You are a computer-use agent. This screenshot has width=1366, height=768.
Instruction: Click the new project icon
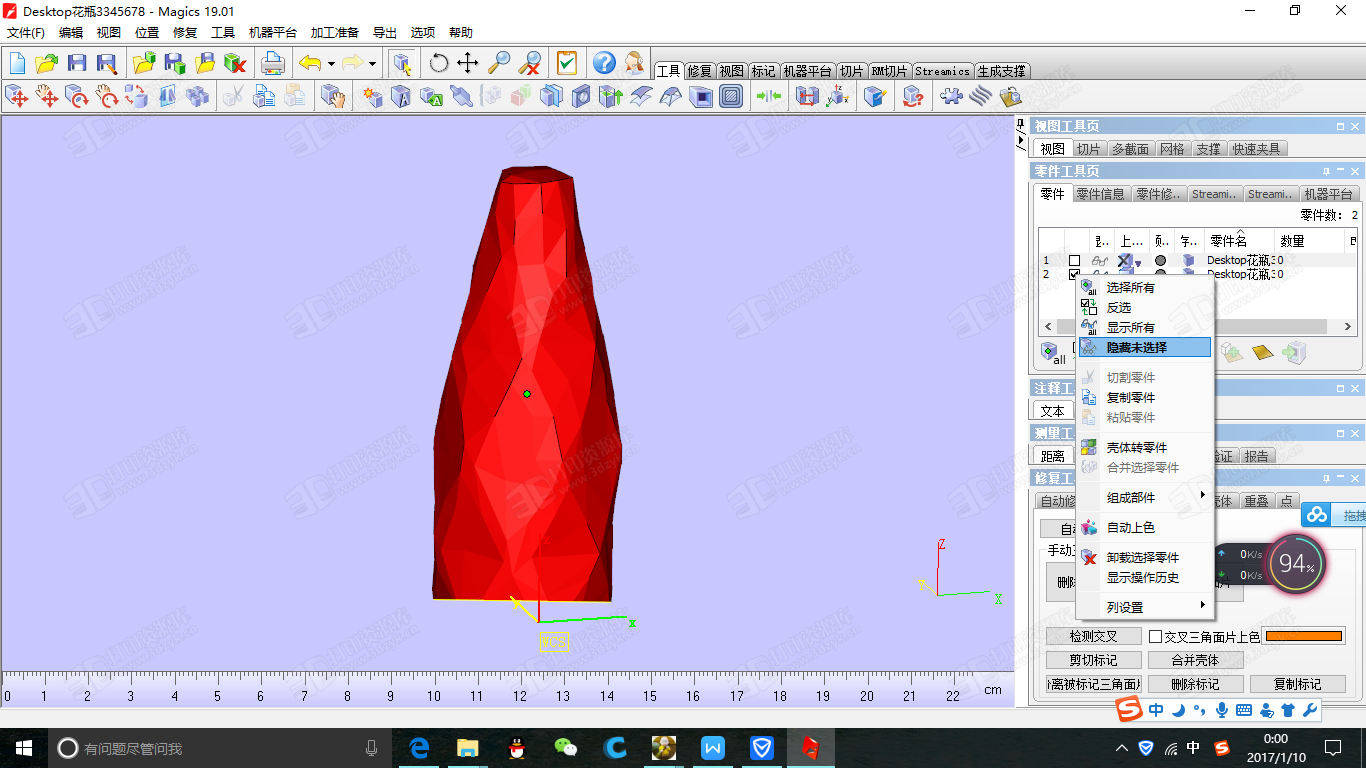click(x=17, y=63)
